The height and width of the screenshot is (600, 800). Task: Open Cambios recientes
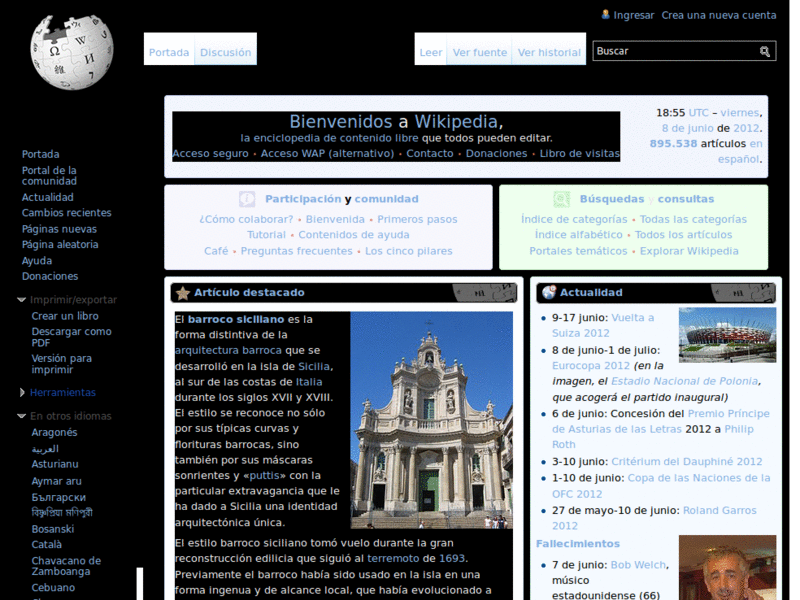coord(66,213)
